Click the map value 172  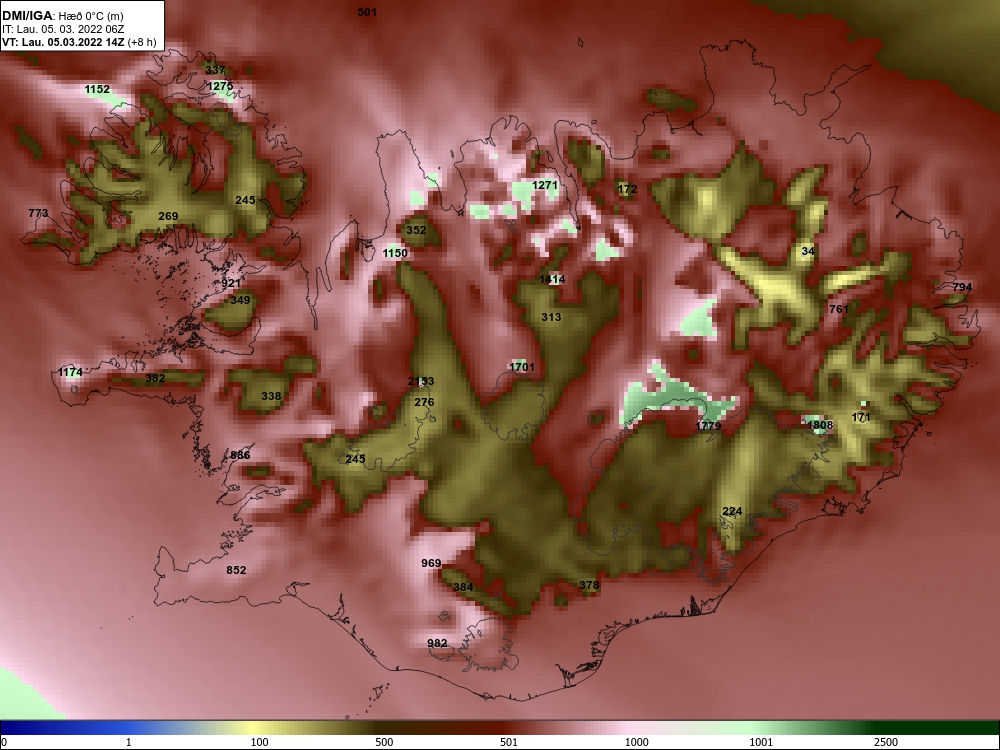tap(628, 189)
